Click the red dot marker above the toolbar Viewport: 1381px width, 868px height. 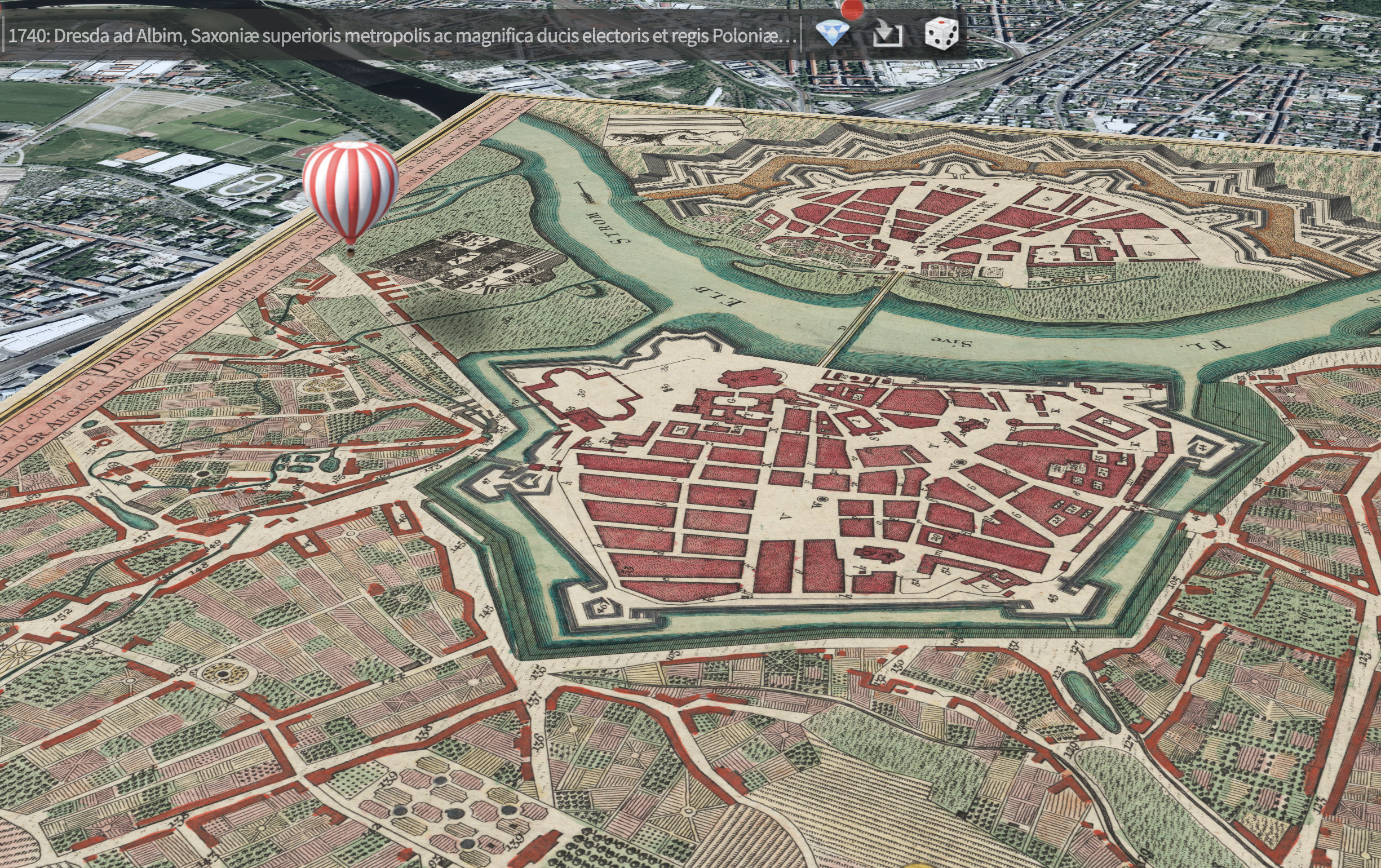852,9
